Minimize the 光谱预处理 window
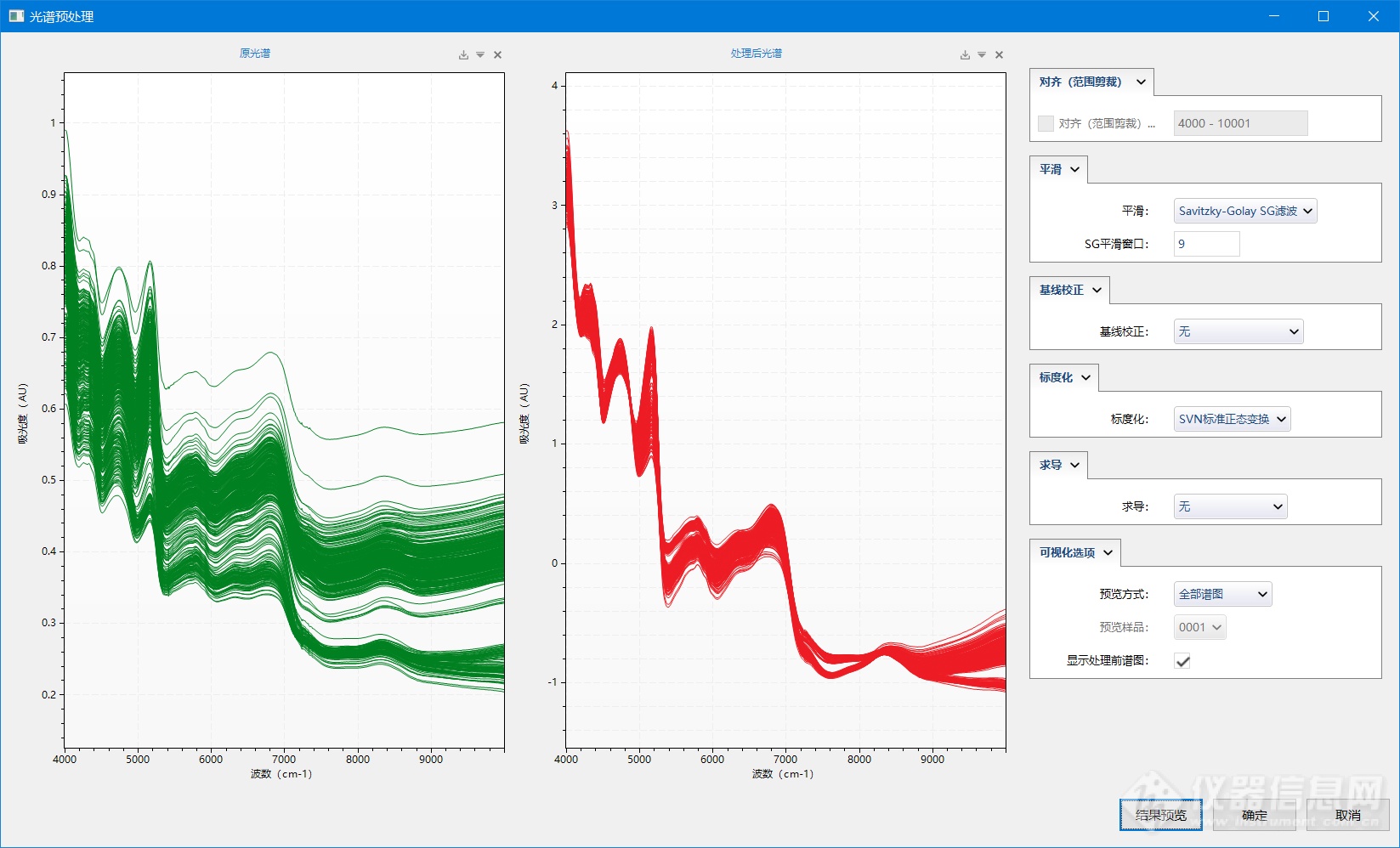Image resolution: width=1400 pixels, height=848 pixels. pos(1274,16)
